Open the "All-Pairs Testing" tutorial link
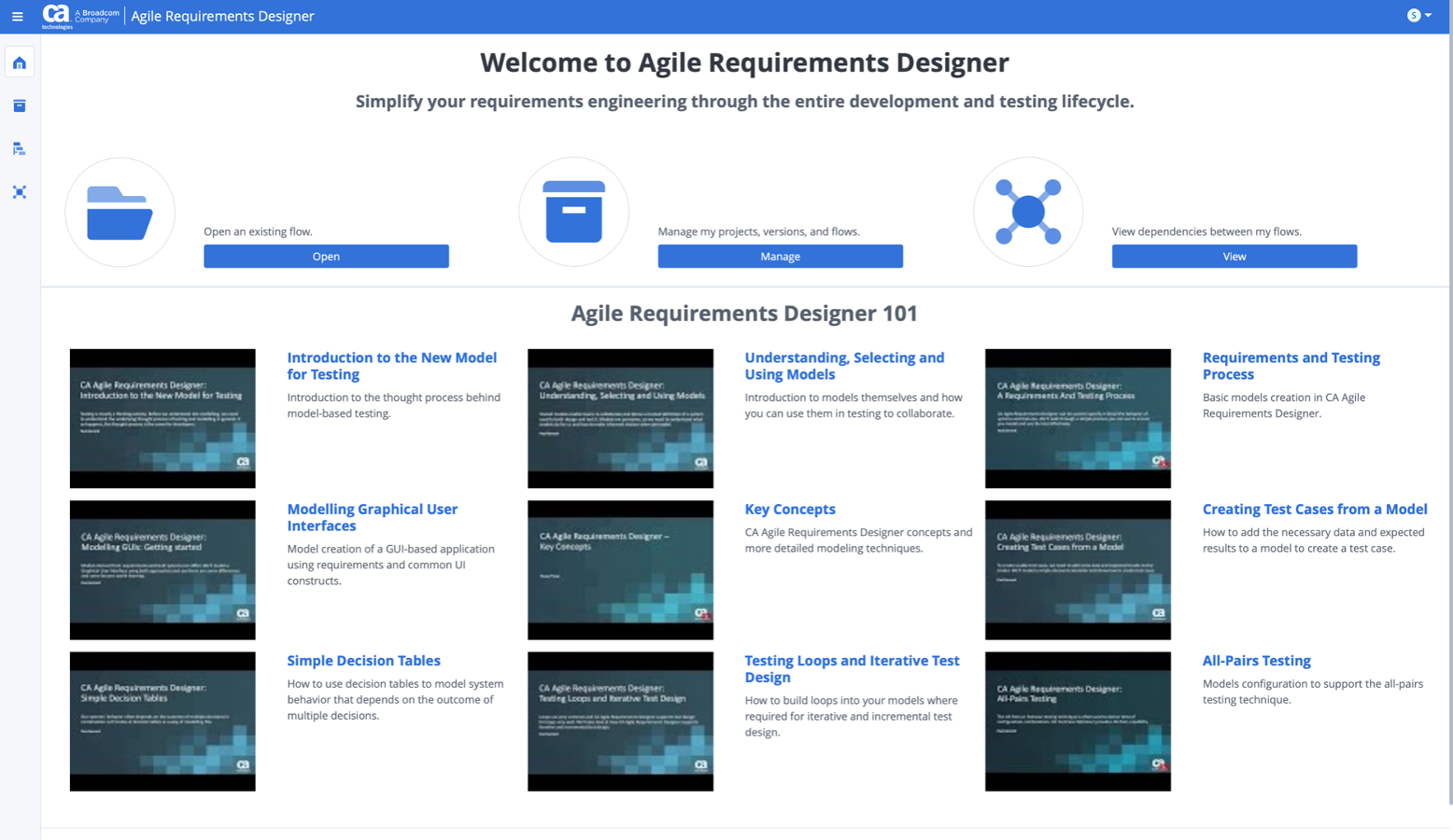This screenshot has width=1453, height=840. pos(1256,660)
